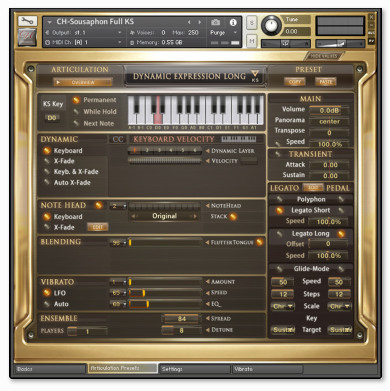Click the camera snapshot icon
The width and height of the screenshot is (390, 391).
[x=215, y=22]
